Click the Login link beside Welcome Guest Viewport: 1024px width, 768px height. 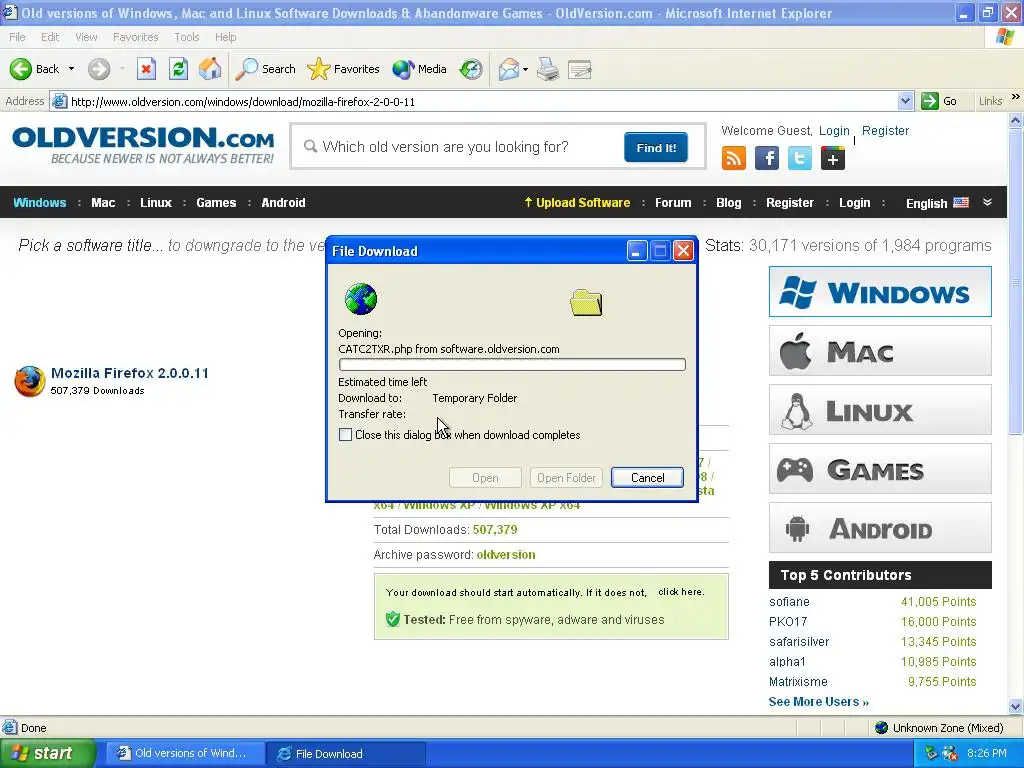(834, 131)
